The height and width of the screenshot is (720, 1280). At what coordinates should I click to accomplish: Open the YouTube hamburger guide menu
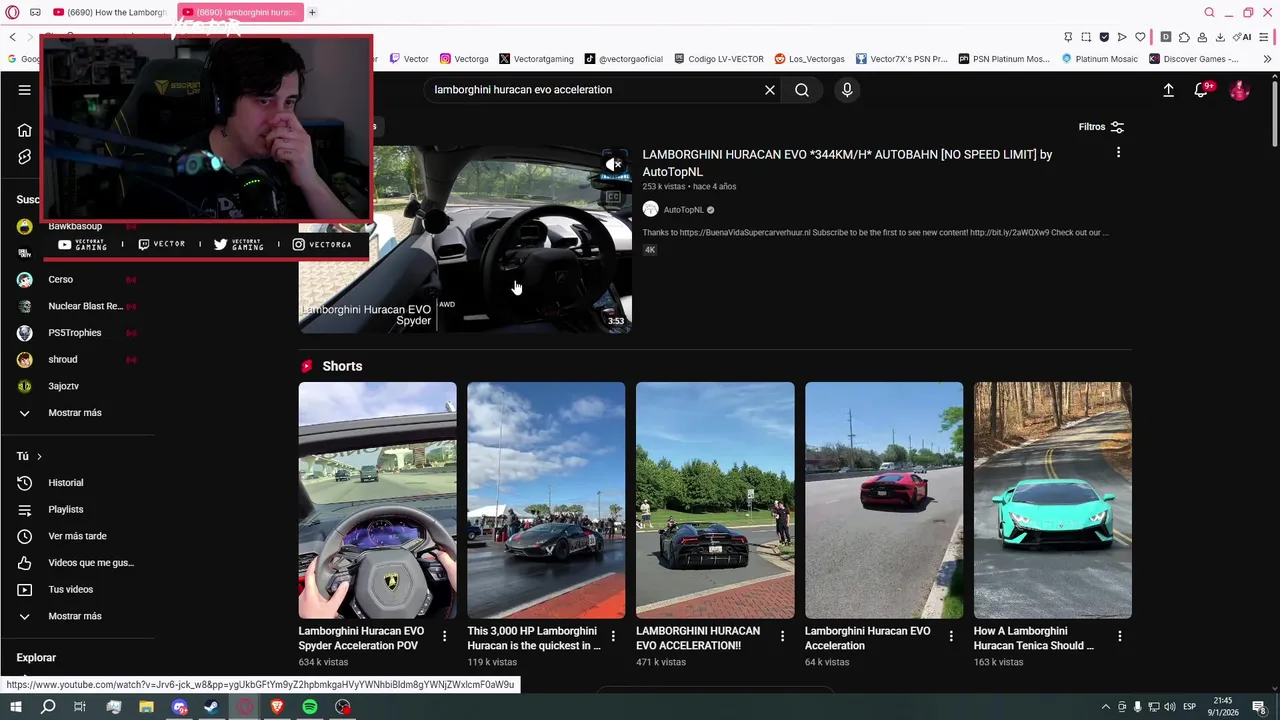point(24,90)
